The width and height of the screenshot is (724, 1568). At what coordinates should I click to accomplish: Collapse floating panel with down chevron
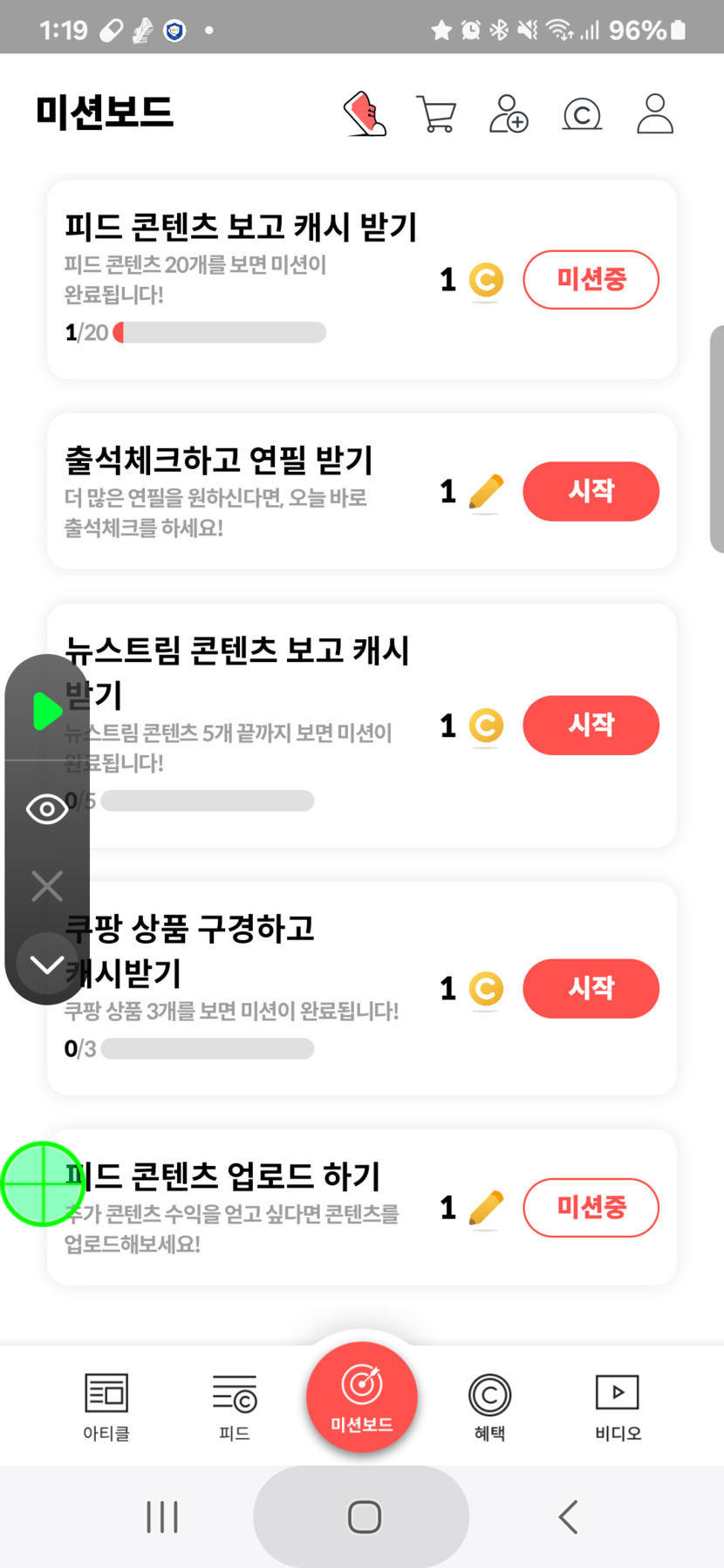pyautogui.click(x=47, y=965)
